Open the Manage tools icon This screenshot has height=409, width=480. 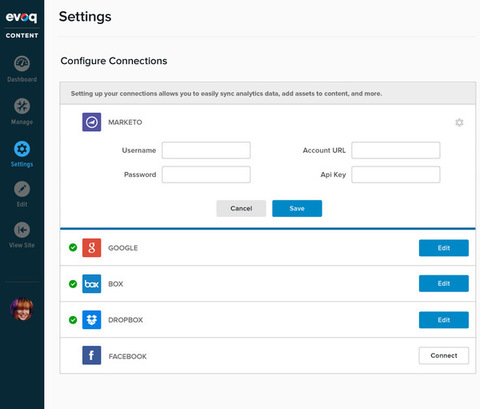click(22, 106)
